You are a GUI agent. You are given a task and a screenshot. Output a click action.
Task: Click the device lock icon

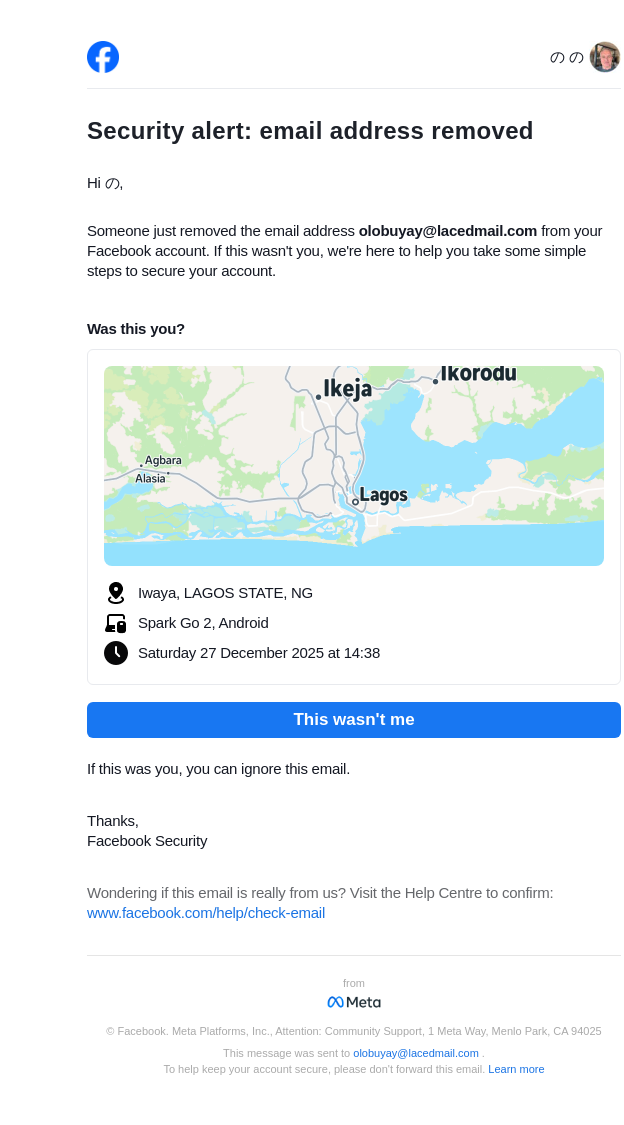pos(116,623)
